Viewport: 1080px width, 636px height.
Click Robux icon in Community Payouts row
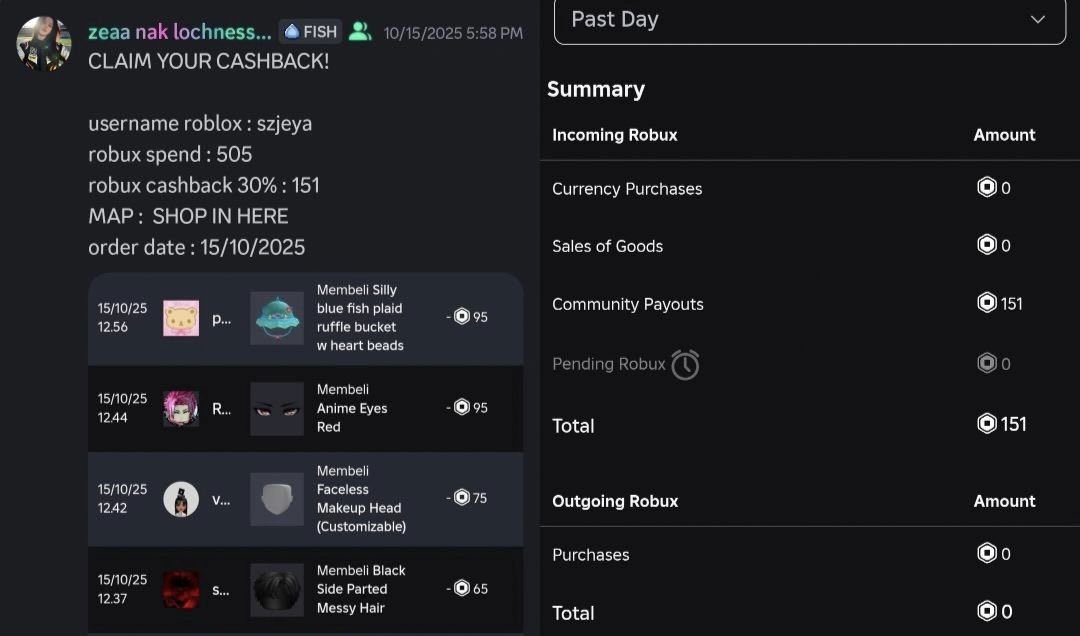pyautogui.click(x=987, y=302)
